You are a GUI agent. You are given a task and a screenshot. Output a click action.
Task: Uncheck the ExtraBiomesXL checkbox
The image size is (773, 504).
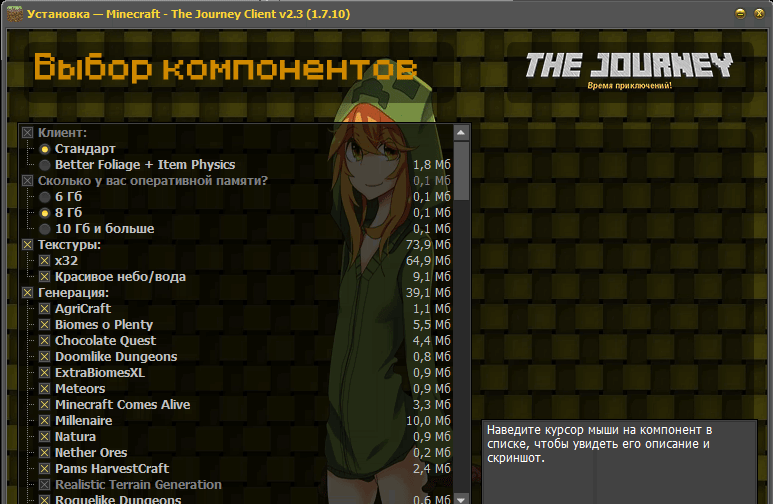pos(45,373)
